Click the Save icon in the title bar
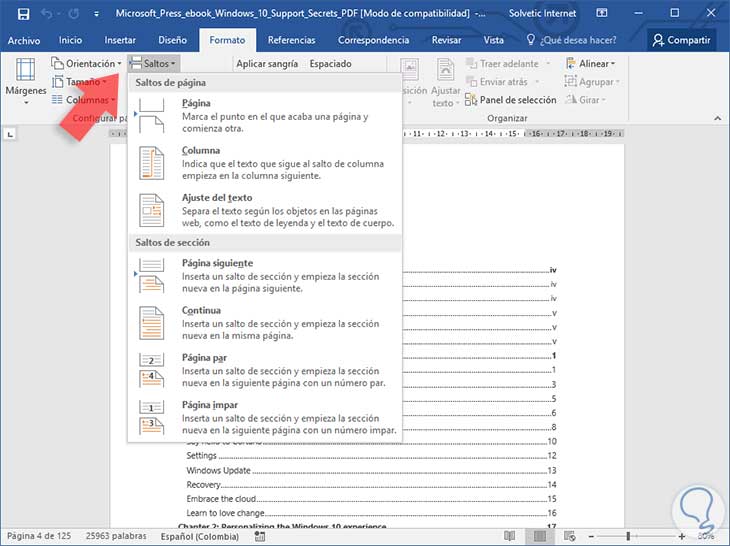This screenshot has height=546, width=730. [23, 14]
